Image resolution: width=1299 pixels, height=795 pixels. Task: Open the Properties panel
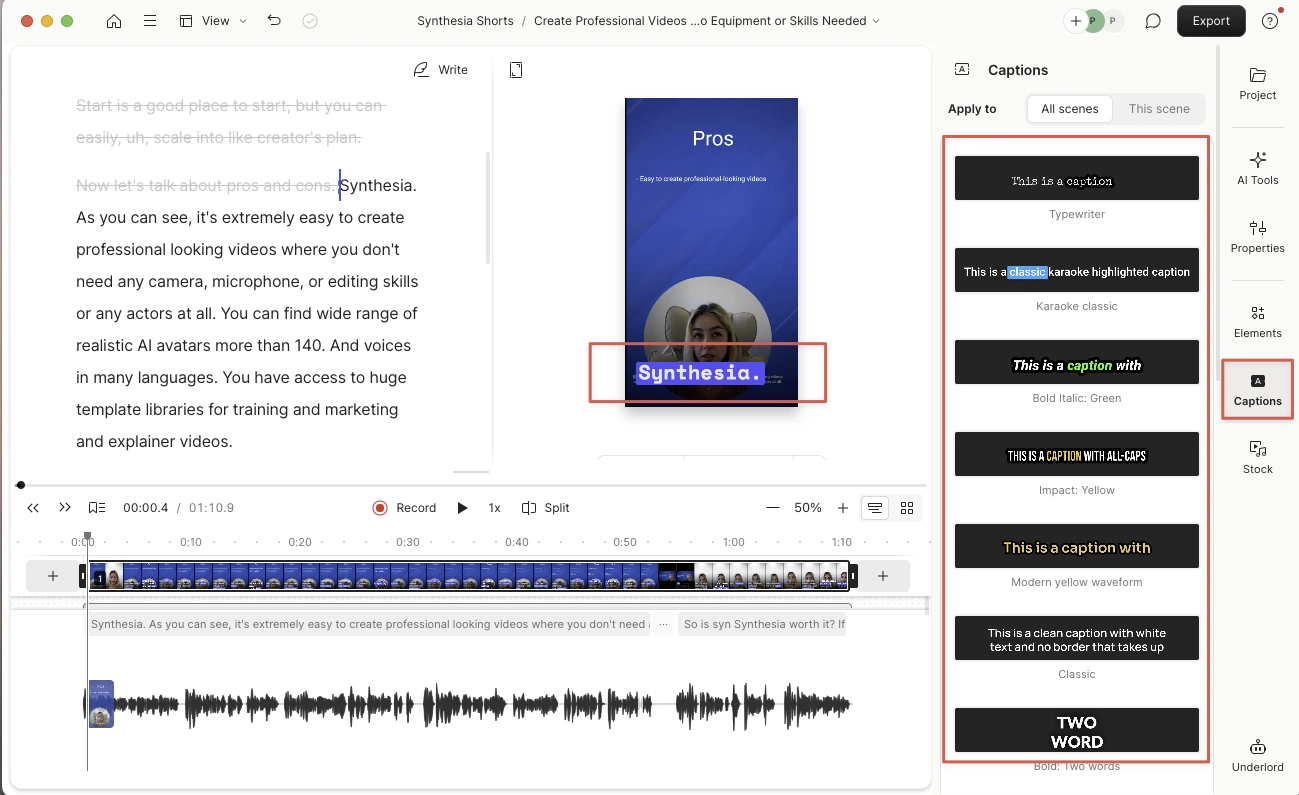click(1258, 237)
